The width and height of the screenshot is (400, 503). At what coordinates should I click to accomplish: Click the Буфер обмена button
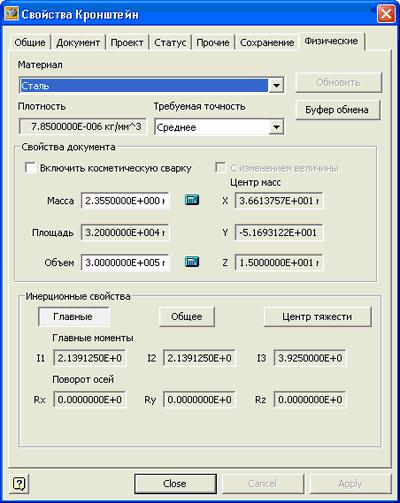(337, 110)
